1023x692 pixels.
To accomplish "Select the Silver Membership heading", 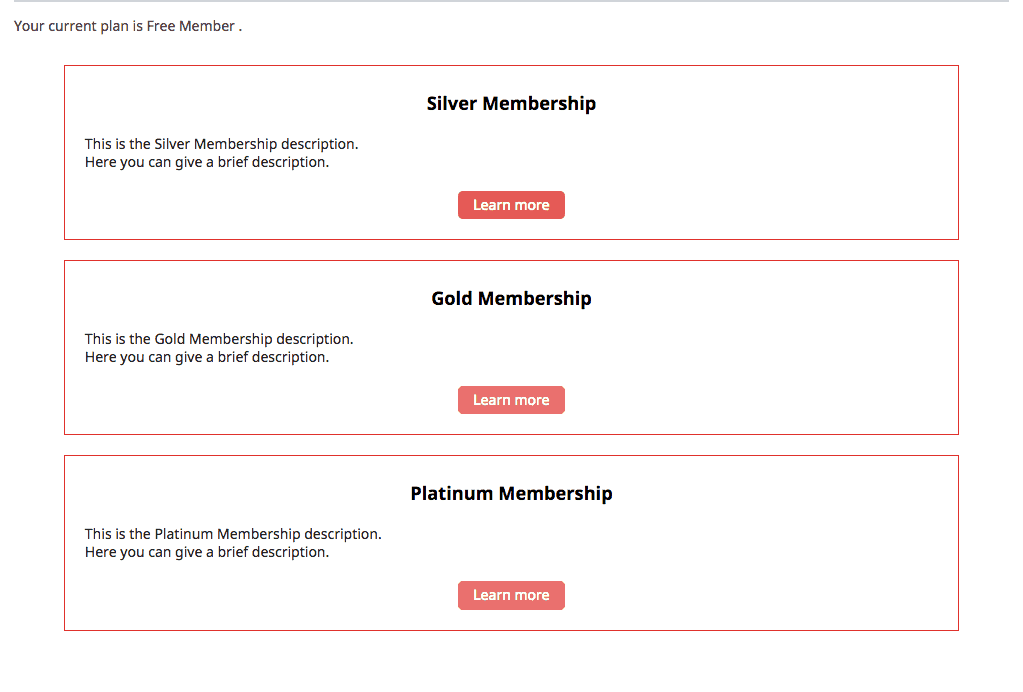I will tap(511, 103).
